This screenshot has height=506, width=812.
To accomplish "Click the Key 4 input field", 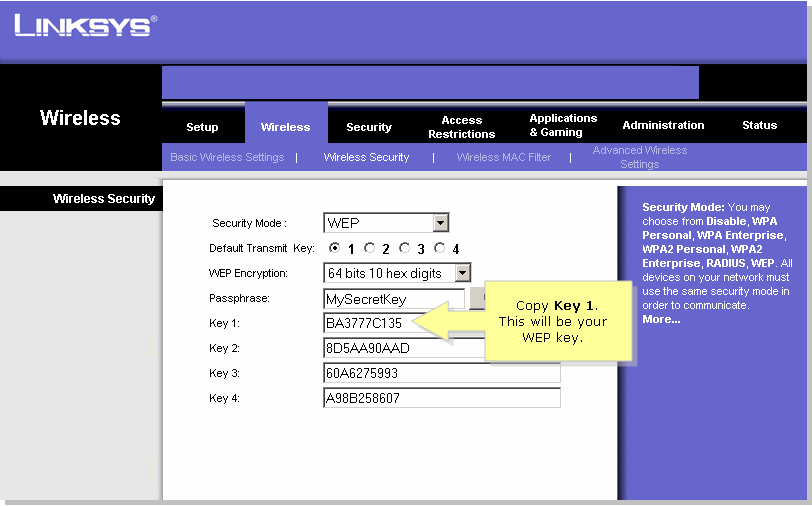I will 442,398.
